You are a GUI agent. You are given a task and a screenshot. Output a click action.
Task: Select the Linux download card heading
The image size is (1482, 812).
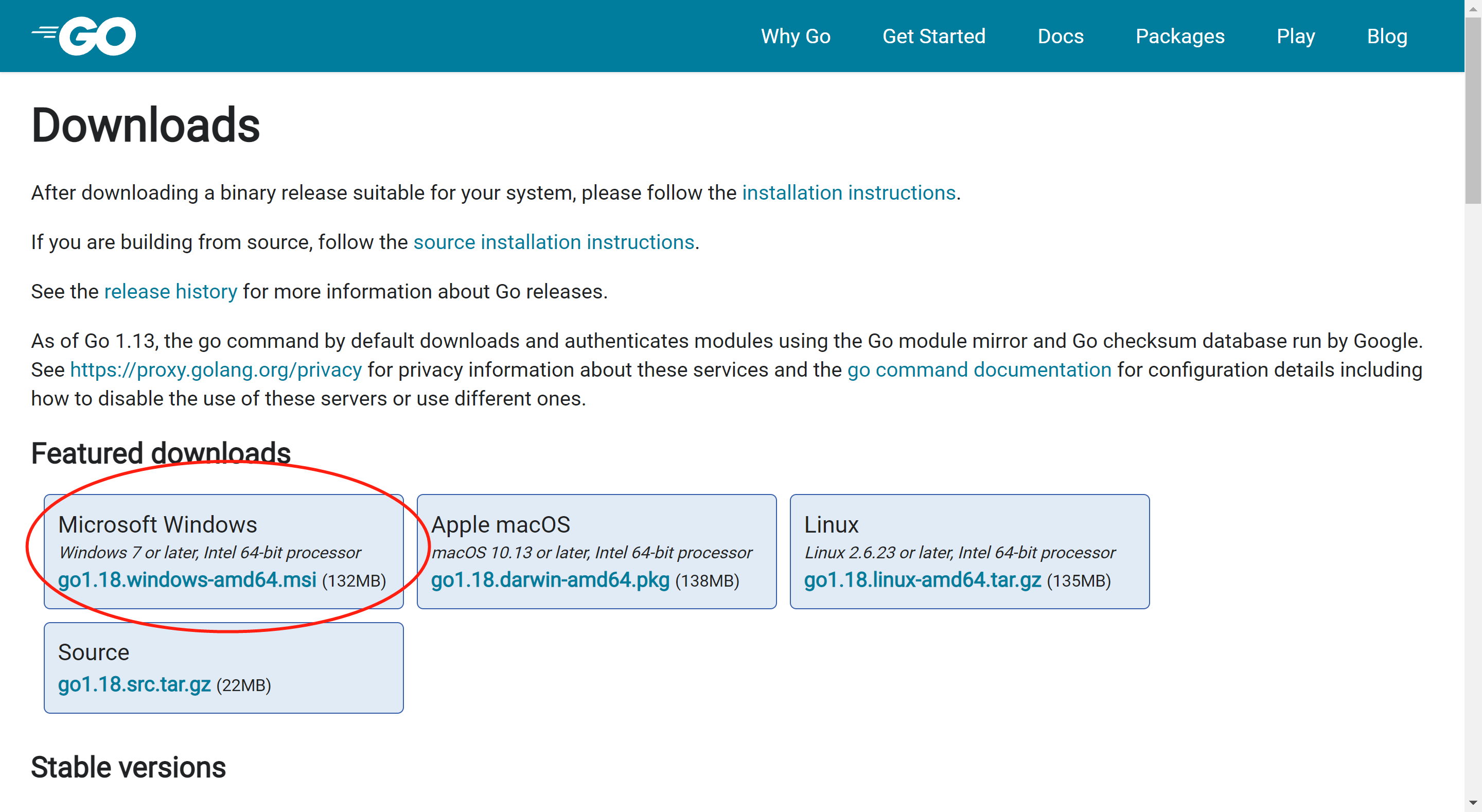coord(832,525)
